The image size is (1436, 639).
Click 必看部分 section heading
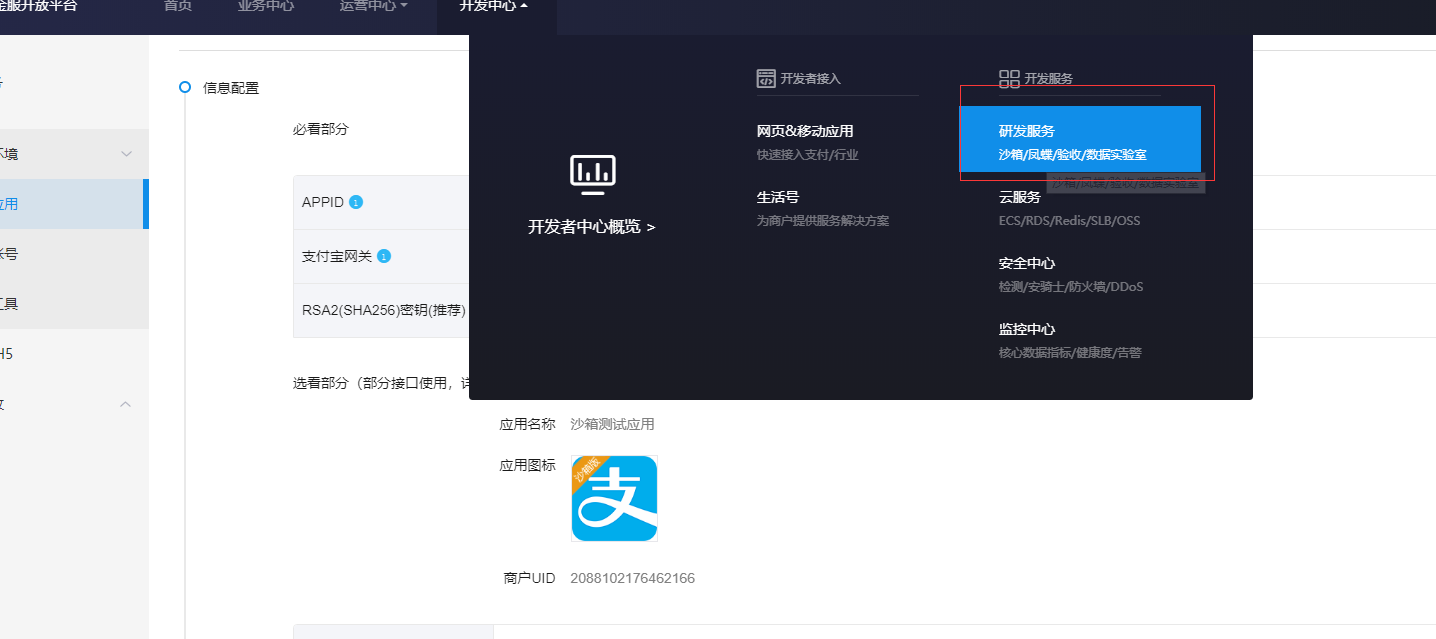tap(321, 129)
